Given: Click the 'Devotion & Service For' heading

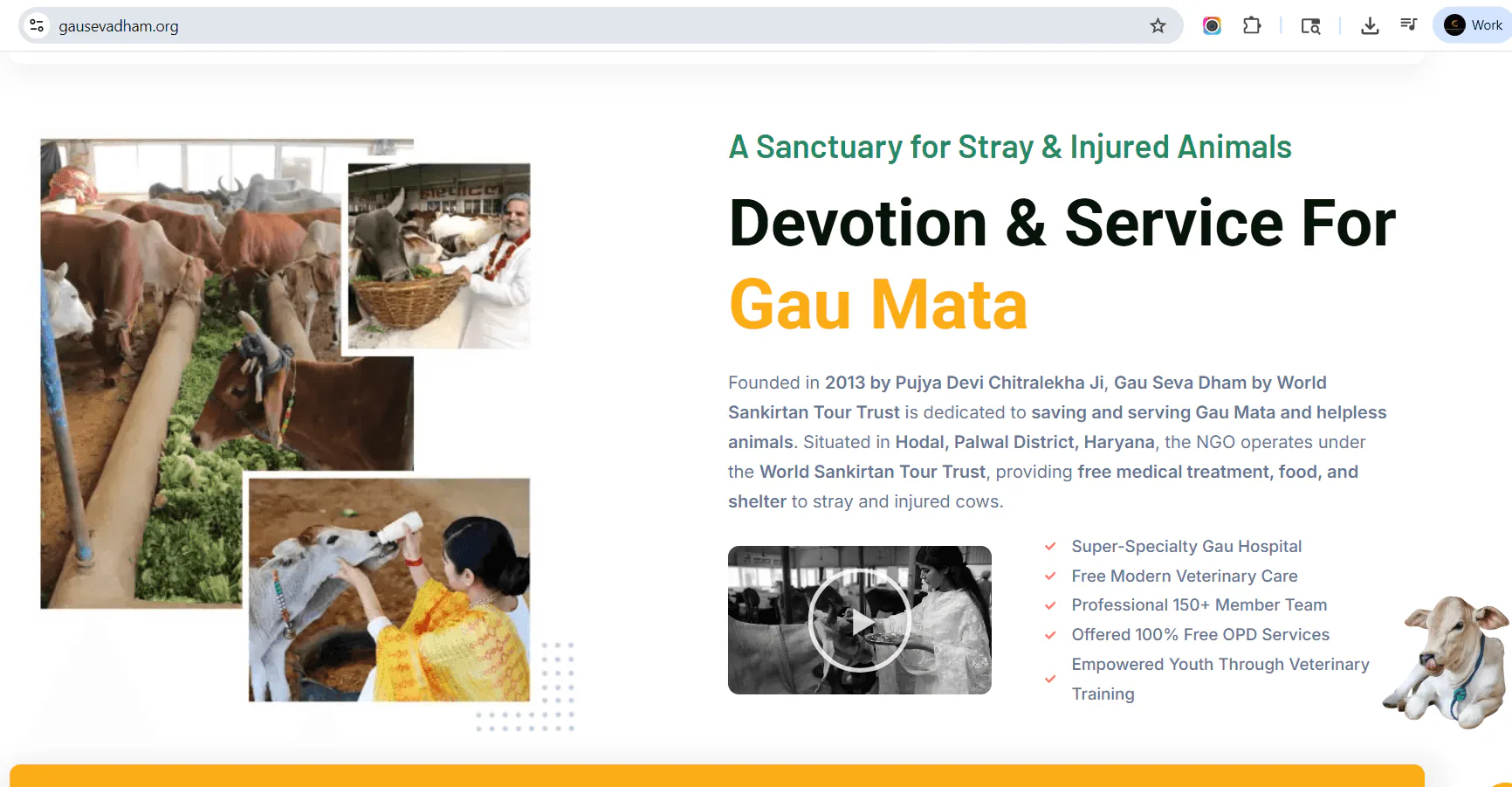Looking at the screenshot, I should point(1062,223).
